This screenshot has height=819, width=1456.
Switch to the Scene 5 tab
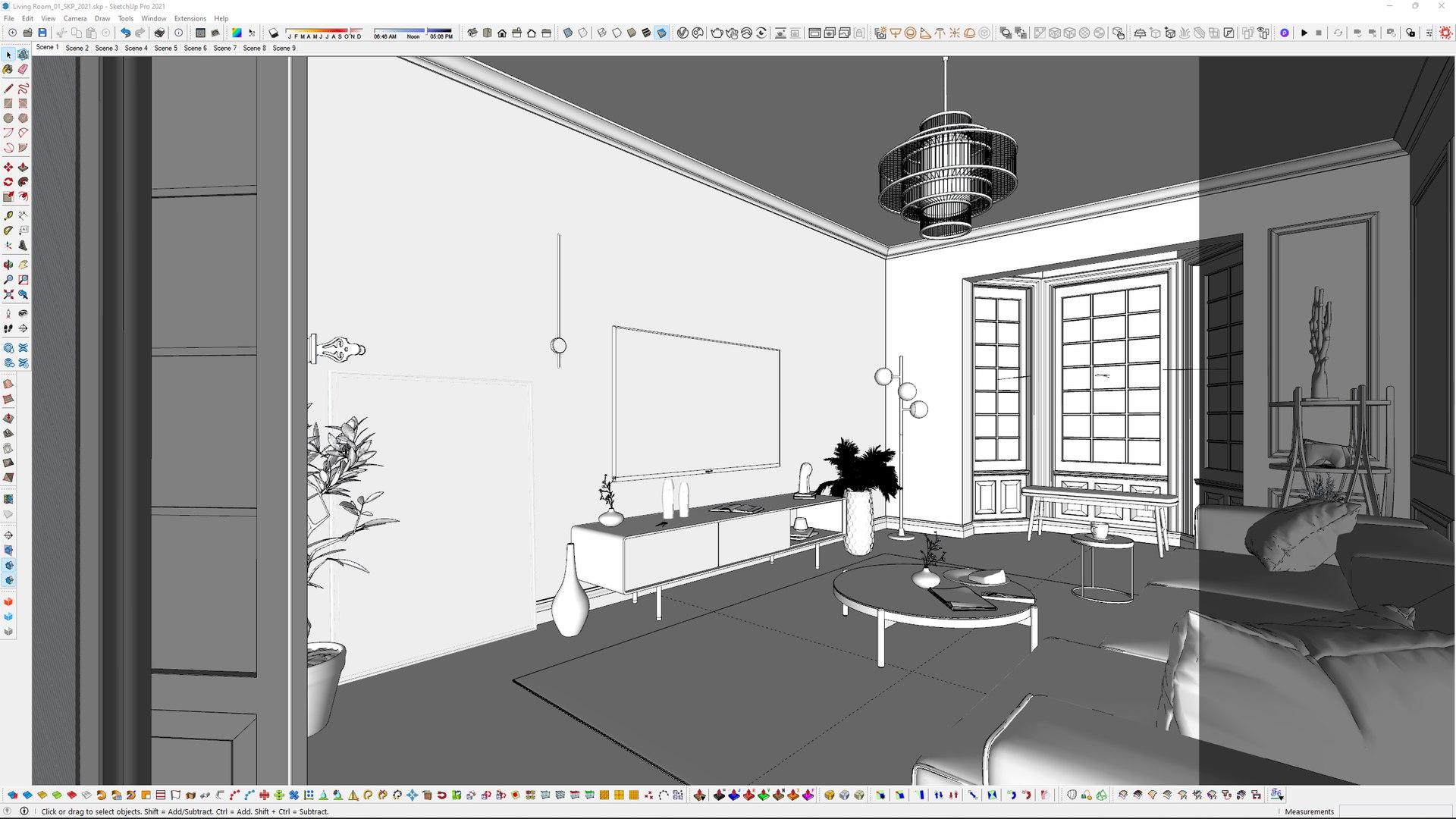pyautogui.click(x=165, y=48)
